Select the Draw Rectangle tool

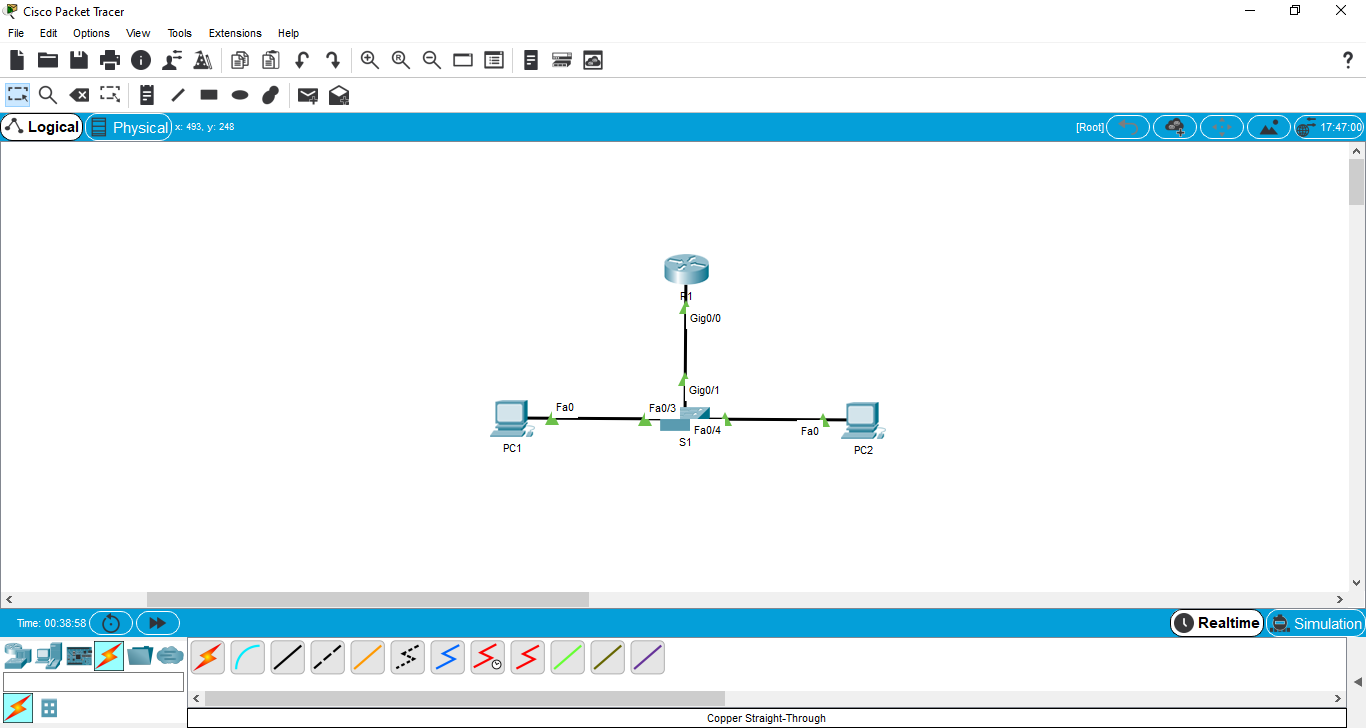(x=209, y=95)
